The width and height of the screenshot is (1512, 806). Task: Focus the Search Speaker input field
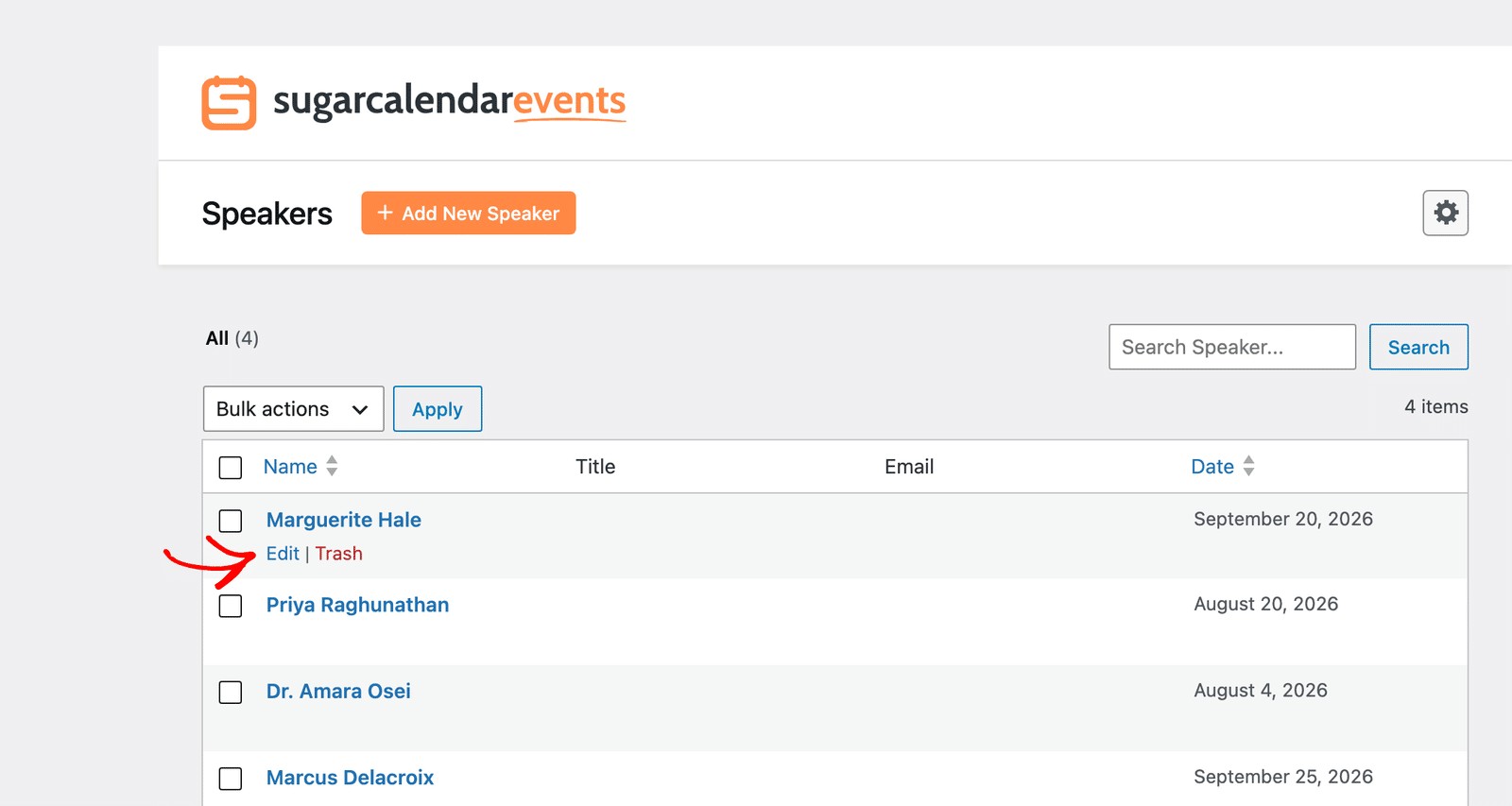pos(1232,347)
